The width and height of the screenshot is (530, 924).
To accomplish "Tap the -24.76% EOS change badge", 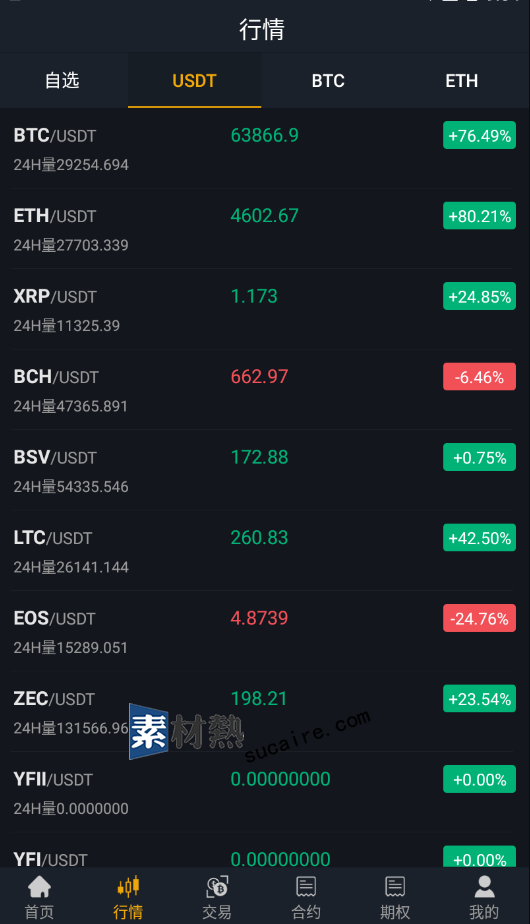I will (479, 618).
